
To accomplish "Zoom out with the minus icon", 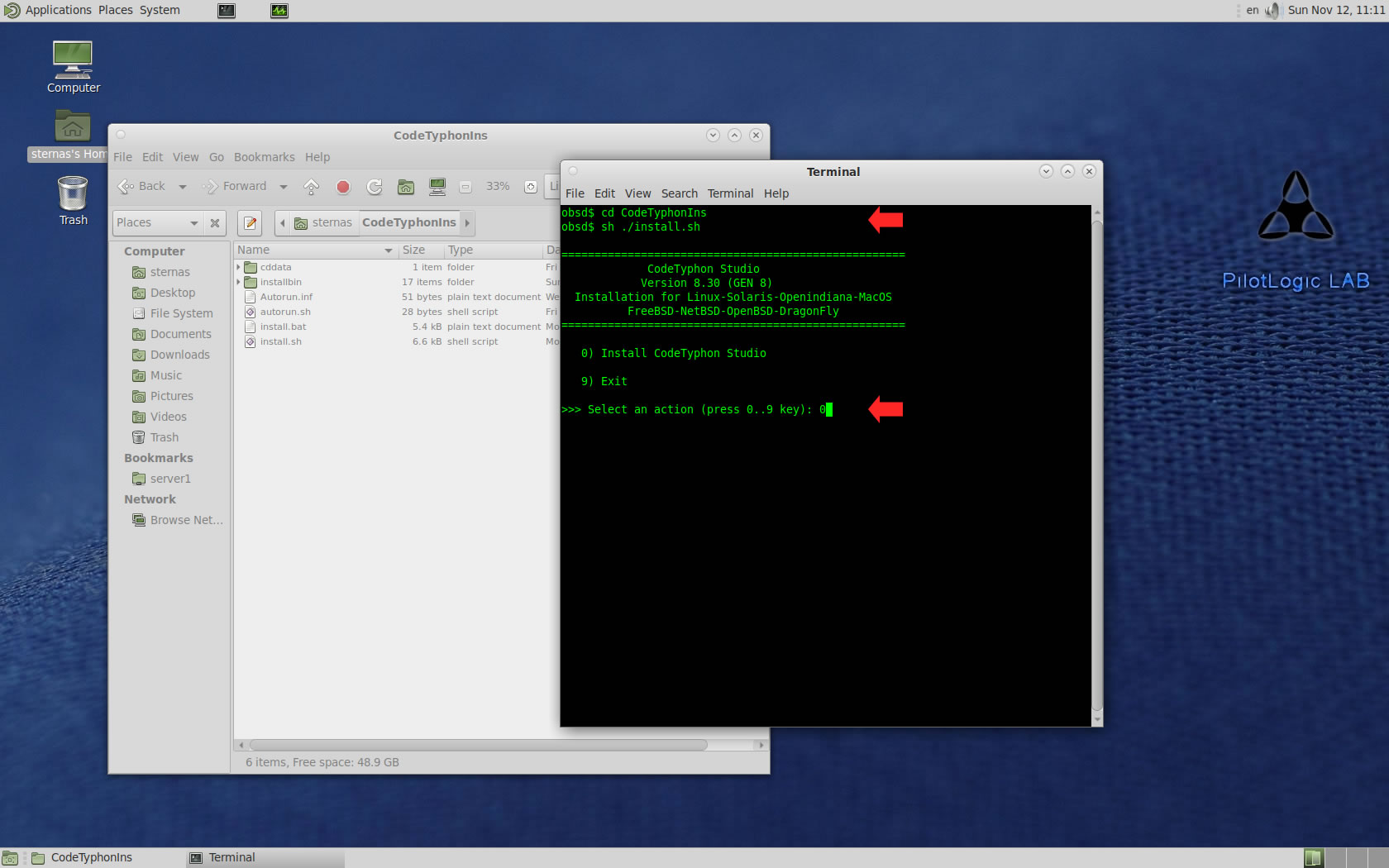I will point(465,187).
